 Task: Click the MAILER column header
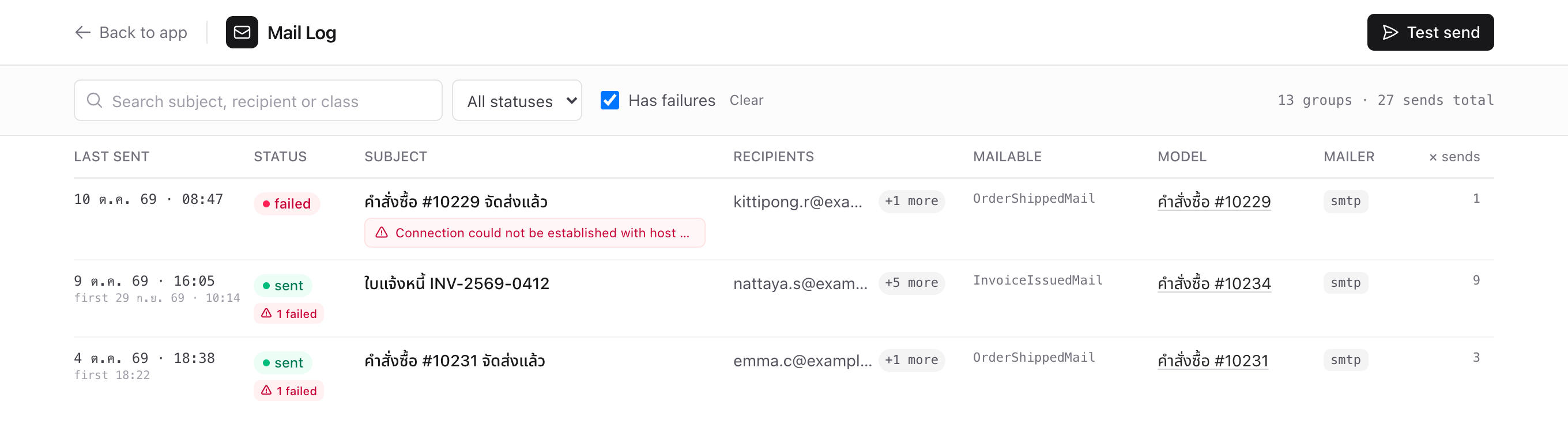pos(1349,156)
